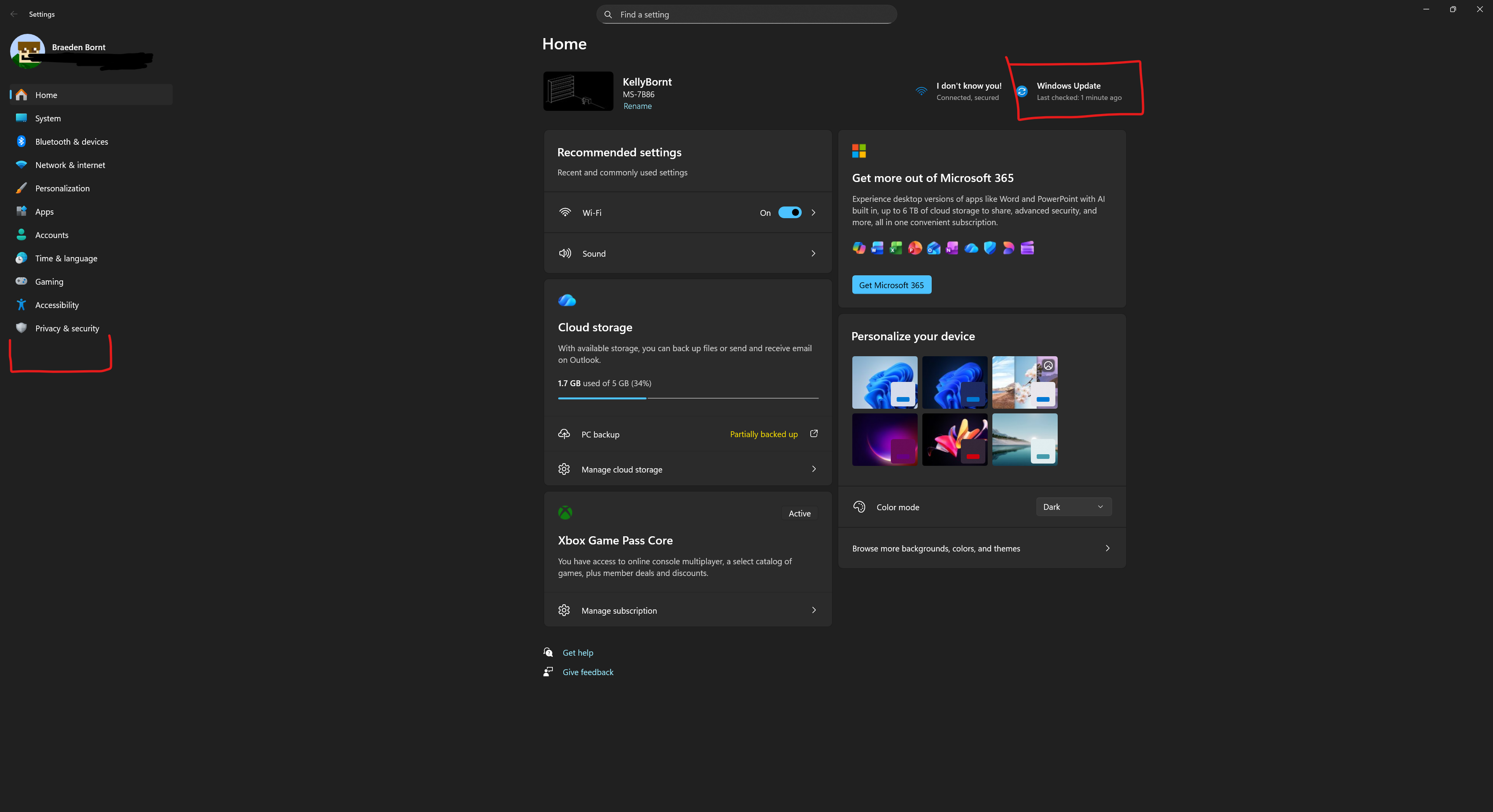Open the Get help link

(578, 653)
